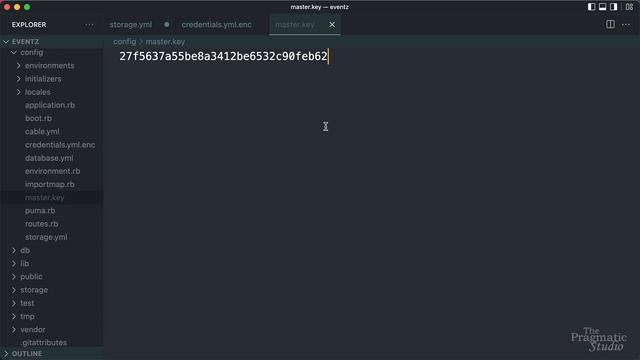Viewport: 640px width, 360px height.
Task: Click the EXPLORER panel title
Action: tap(29, 25)
